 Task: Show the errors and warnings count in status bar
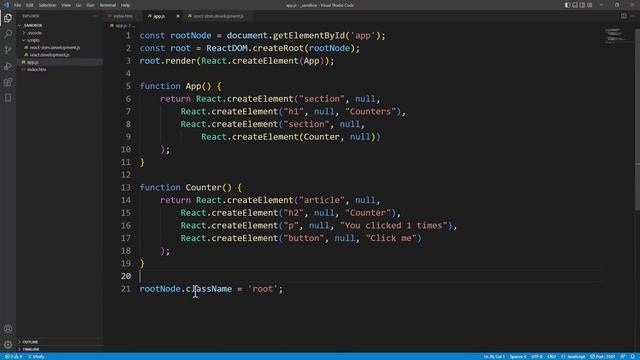click(13, 356)
